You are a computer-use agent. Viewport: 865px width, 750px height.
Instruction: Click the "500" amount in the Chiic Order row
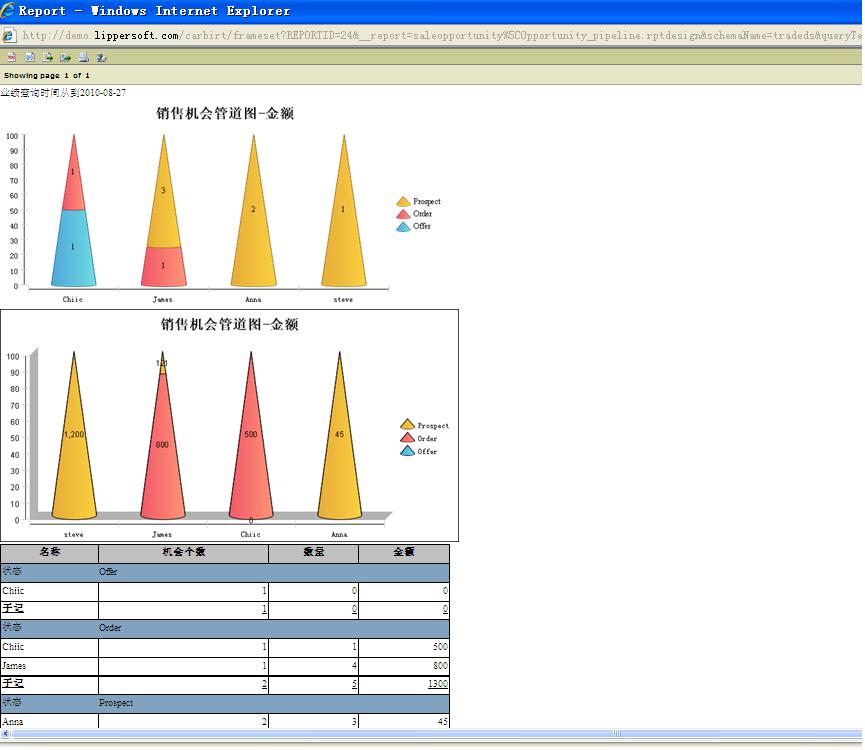pyautogui.click(x=440, y=646)
